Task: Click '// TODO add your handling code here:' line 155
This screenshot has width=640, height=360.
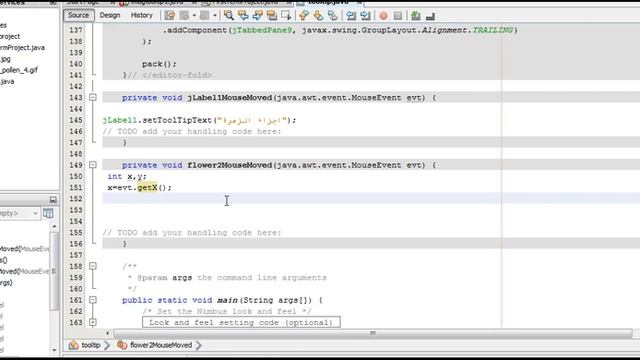Action: [192, 232]
